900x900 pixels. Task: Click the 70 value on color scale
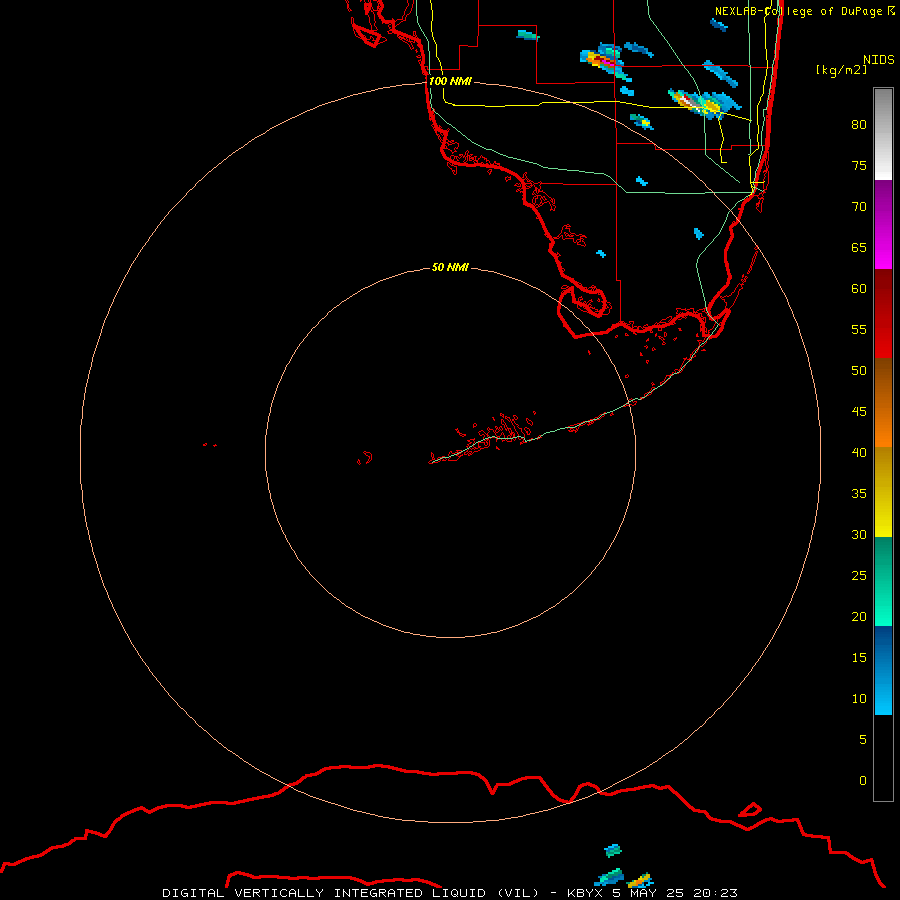click(x=859, y=206)
